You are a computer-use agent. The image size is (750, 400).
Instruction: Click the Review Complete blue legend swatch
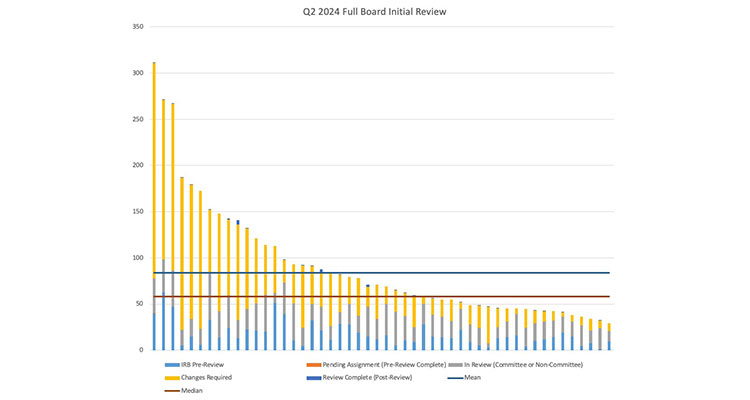(x=311, y=378)
